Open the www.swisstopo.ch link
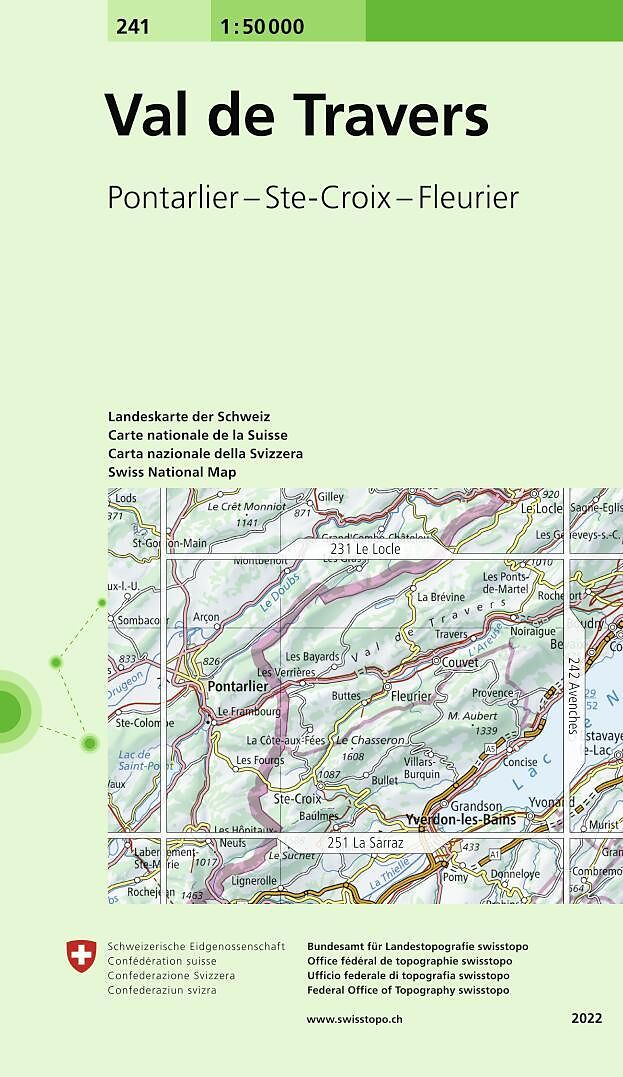 tap(354, 1019)
